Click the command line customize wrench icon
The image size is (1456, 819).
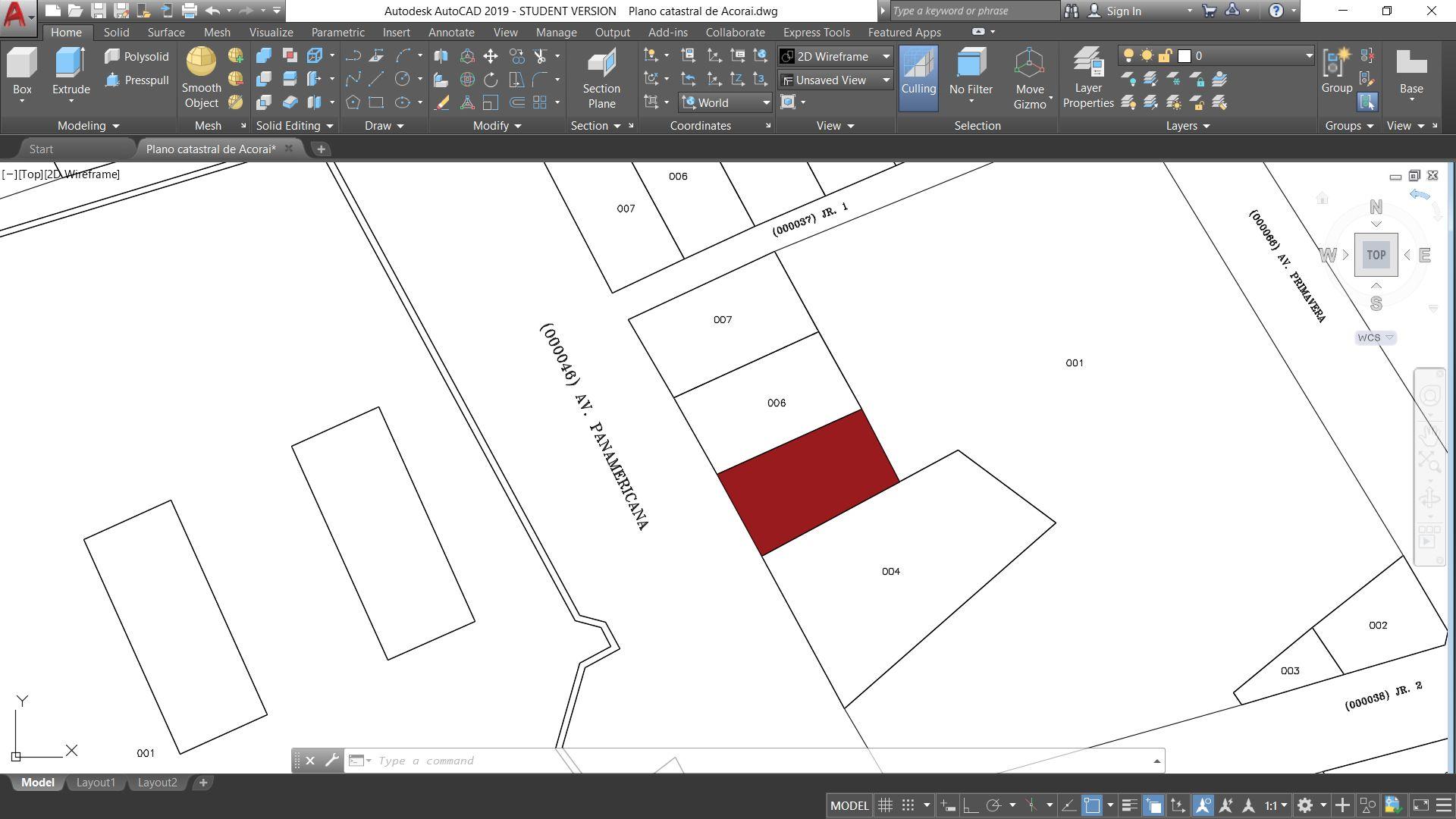pos(331,761)
